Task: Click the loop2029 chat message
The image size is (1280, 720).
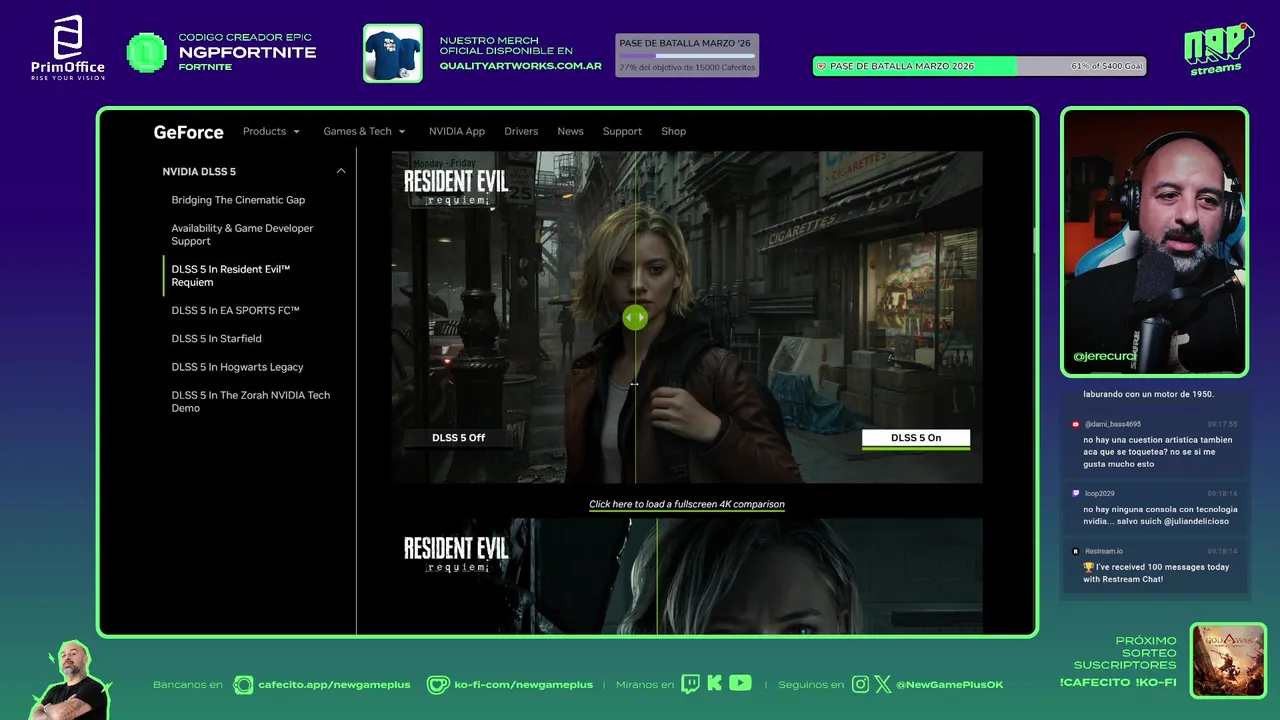Action: (x=1154, y=509)
